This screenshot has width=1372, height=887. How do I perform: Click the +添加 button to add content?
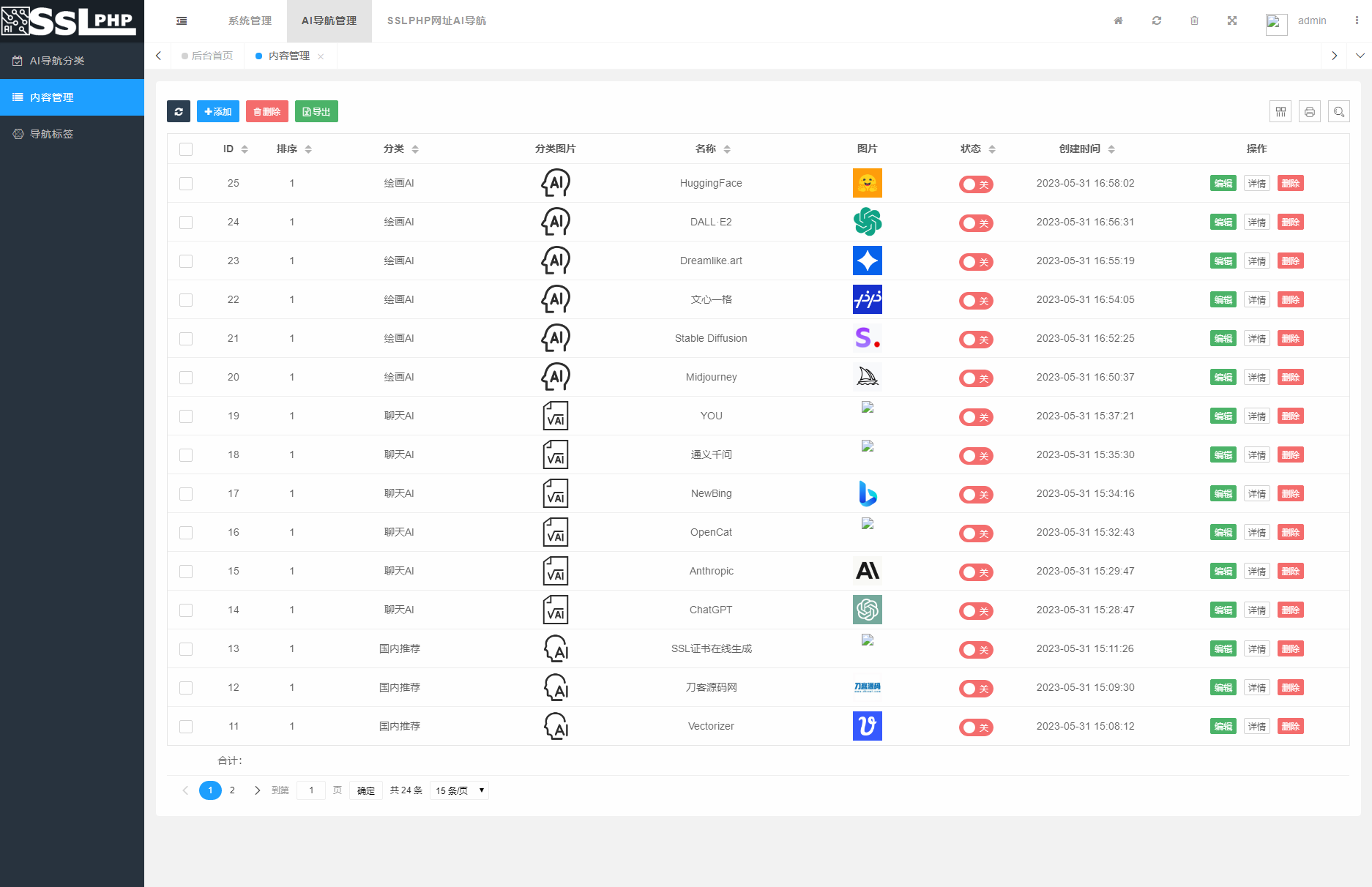click(217, 111)
